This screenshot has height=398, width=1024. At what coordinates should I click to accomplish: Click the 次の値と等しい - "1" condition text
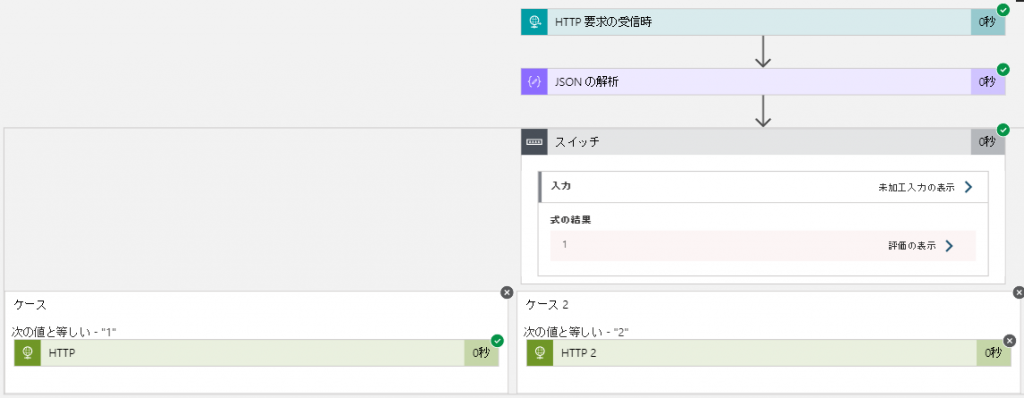tap(64, 332)
